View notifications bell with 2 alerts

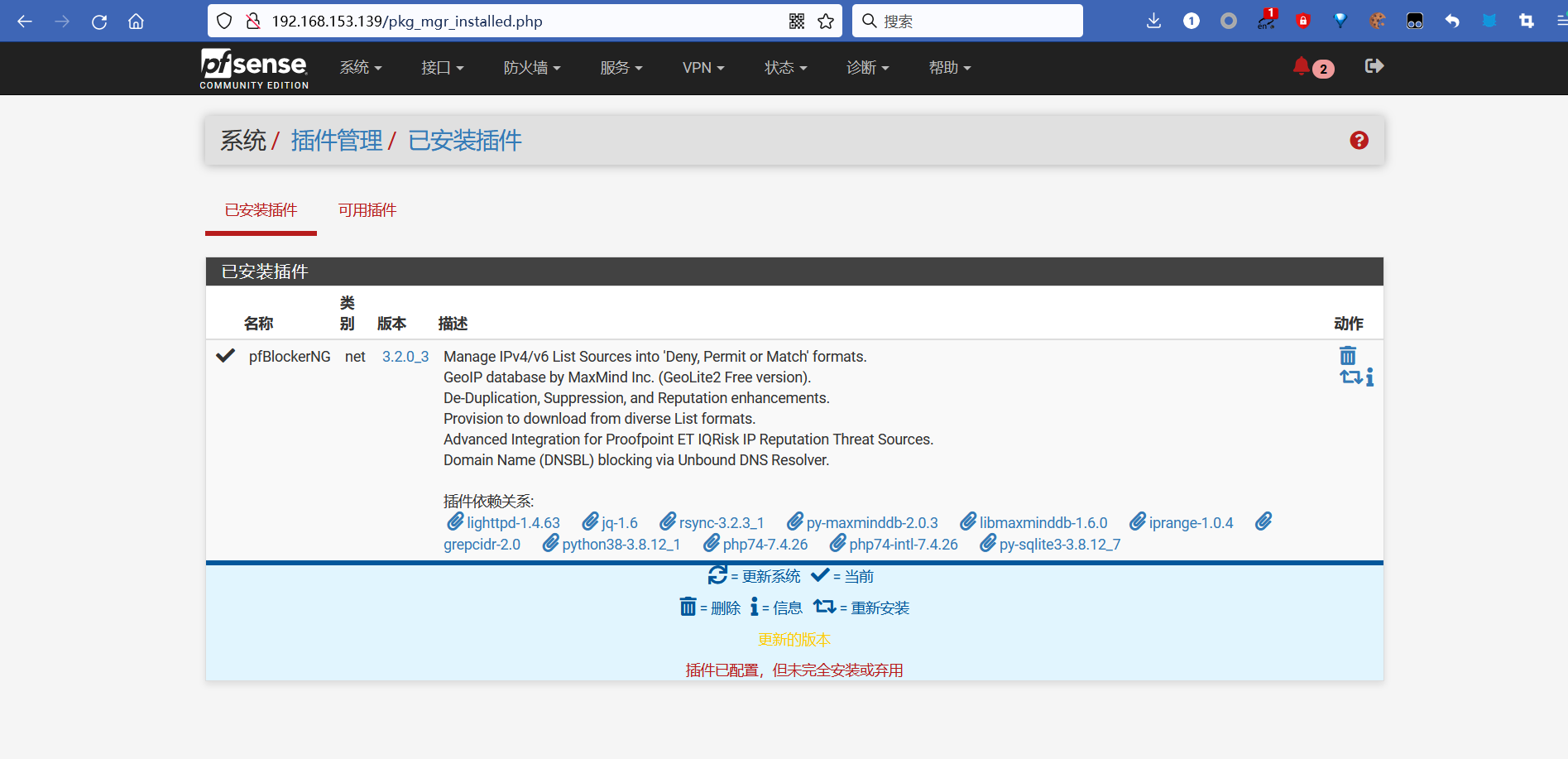(x=1313, y=67)
